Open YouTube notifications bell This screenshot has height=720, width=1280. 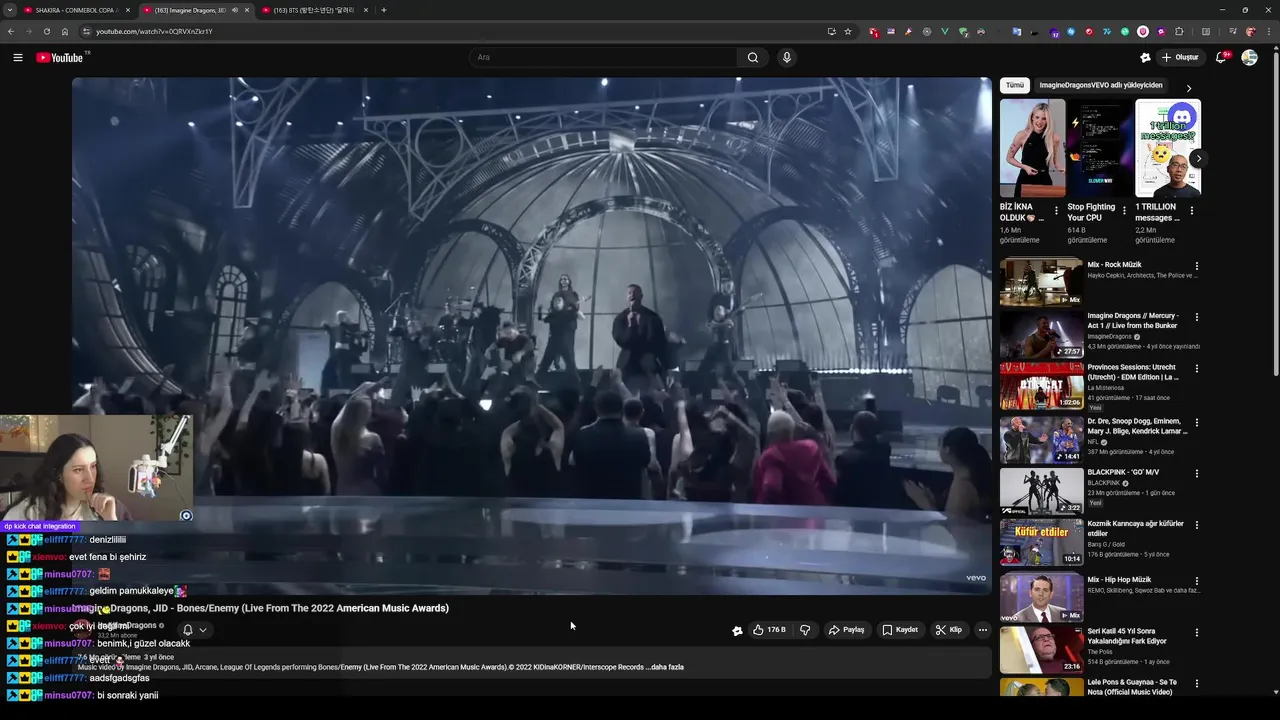pos(1221,57)
